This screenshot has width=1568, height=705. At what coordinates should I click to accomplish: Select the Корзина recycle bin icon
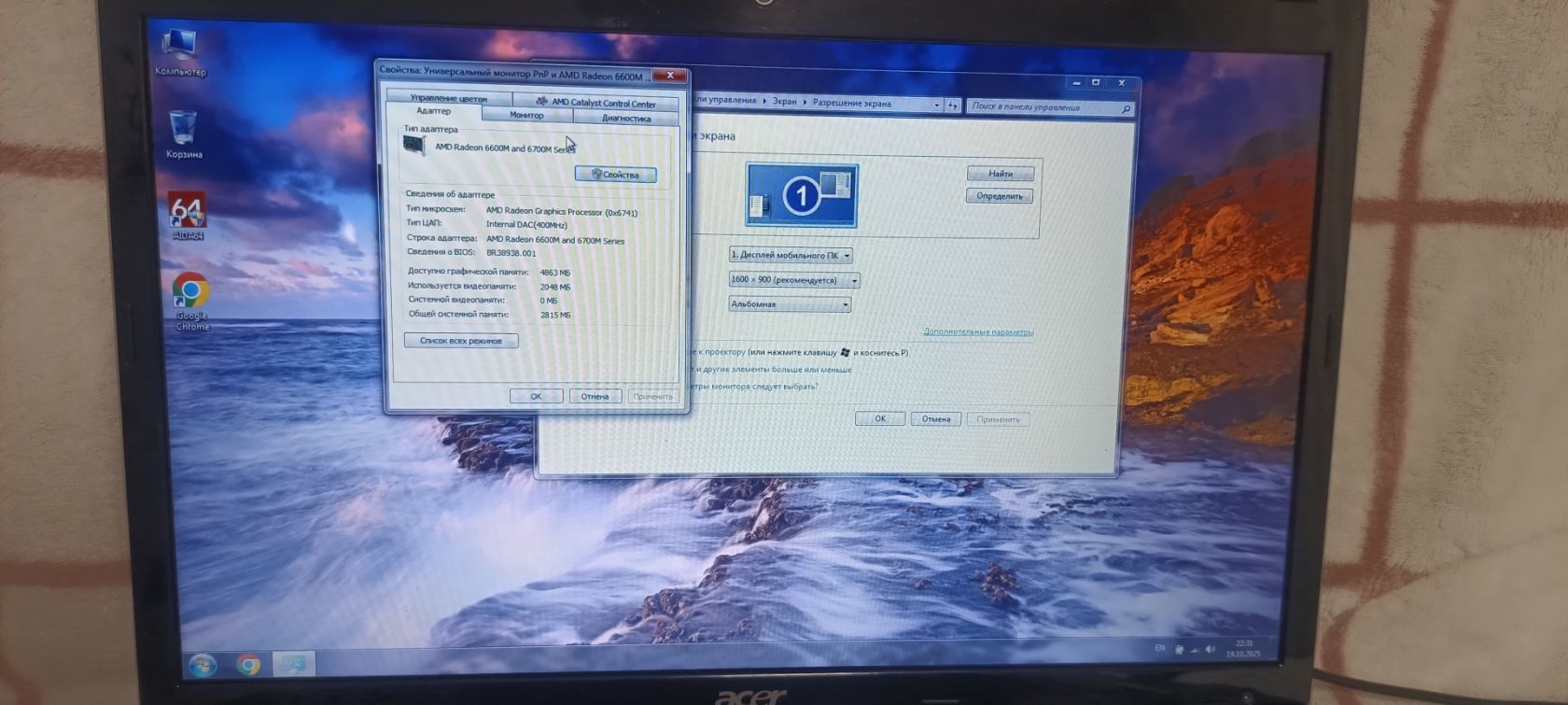click(184, 134)
